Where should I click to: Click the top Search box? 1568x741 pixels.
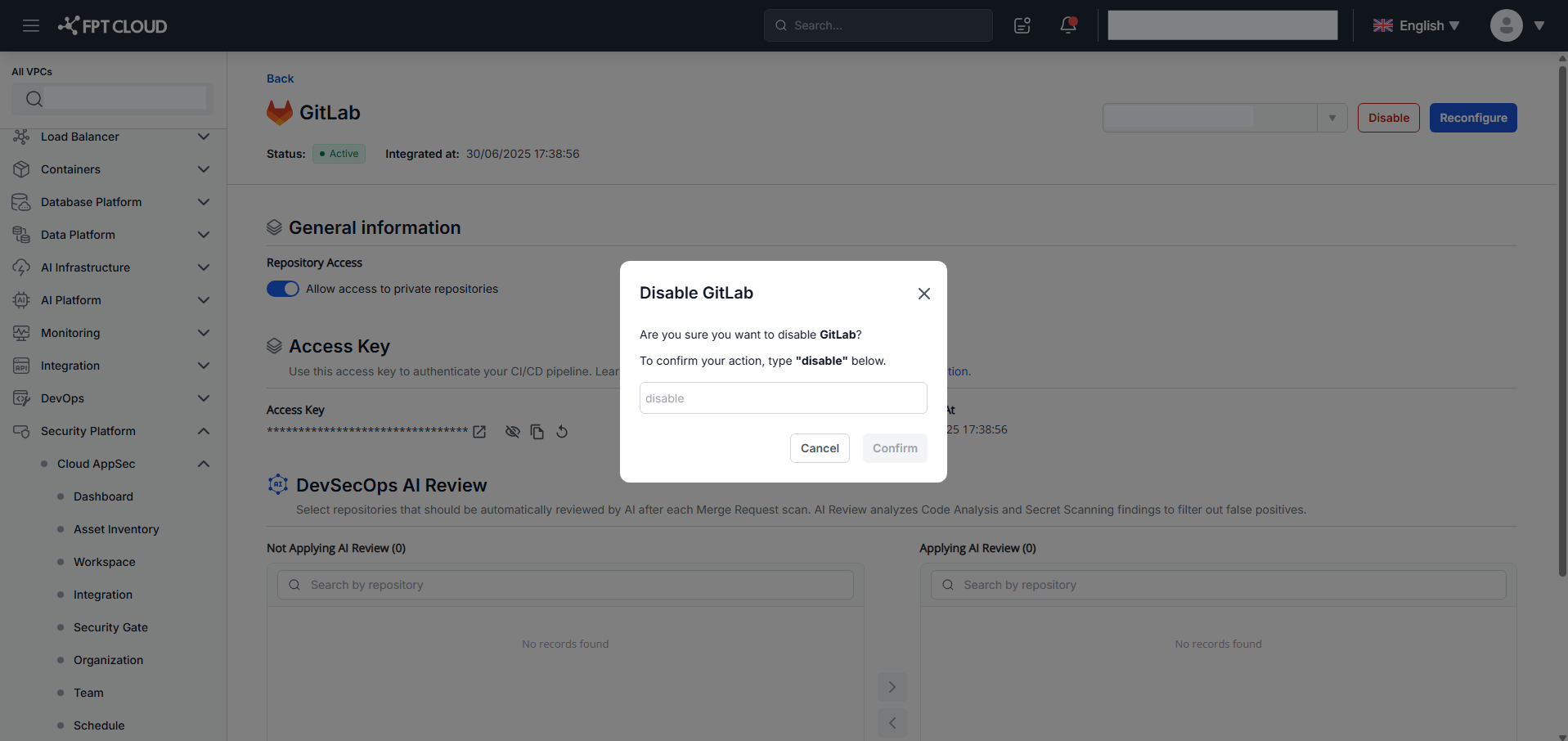pyautogui.click(x=878, y=25)
